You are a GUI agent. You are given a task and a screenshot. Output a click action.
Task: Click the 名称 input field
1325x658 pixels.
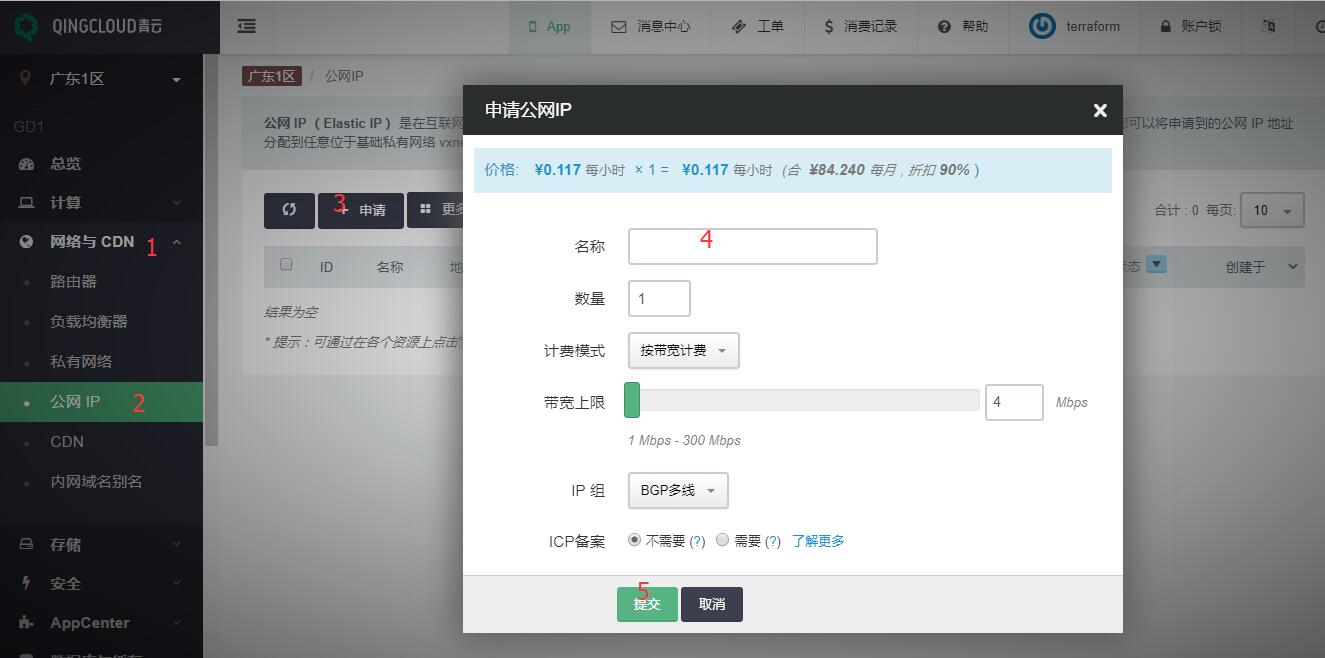(752, 247)
